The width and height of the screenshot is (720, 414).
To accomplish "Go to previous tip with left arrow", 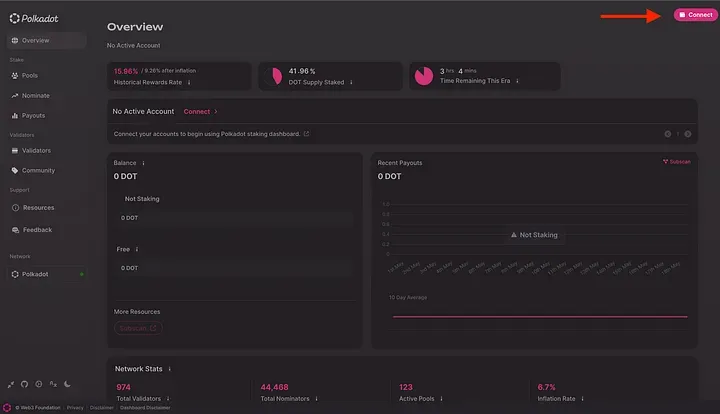I will pyautogui.click(x=668, y=134).
